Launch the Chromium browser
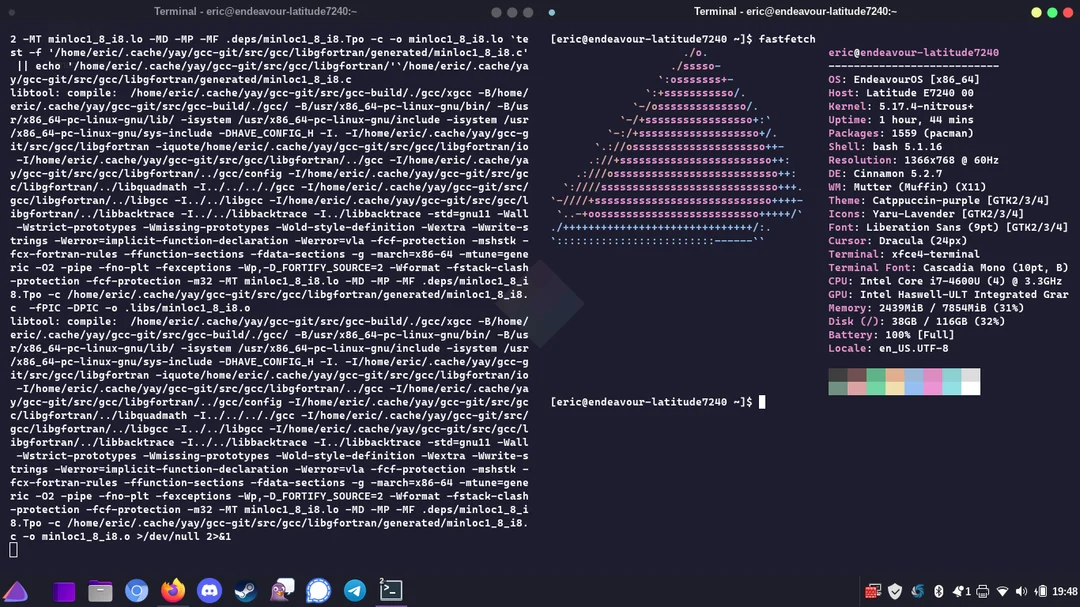Image resolution: width=1080 pixels, height=607 pixels. [137, 591]
